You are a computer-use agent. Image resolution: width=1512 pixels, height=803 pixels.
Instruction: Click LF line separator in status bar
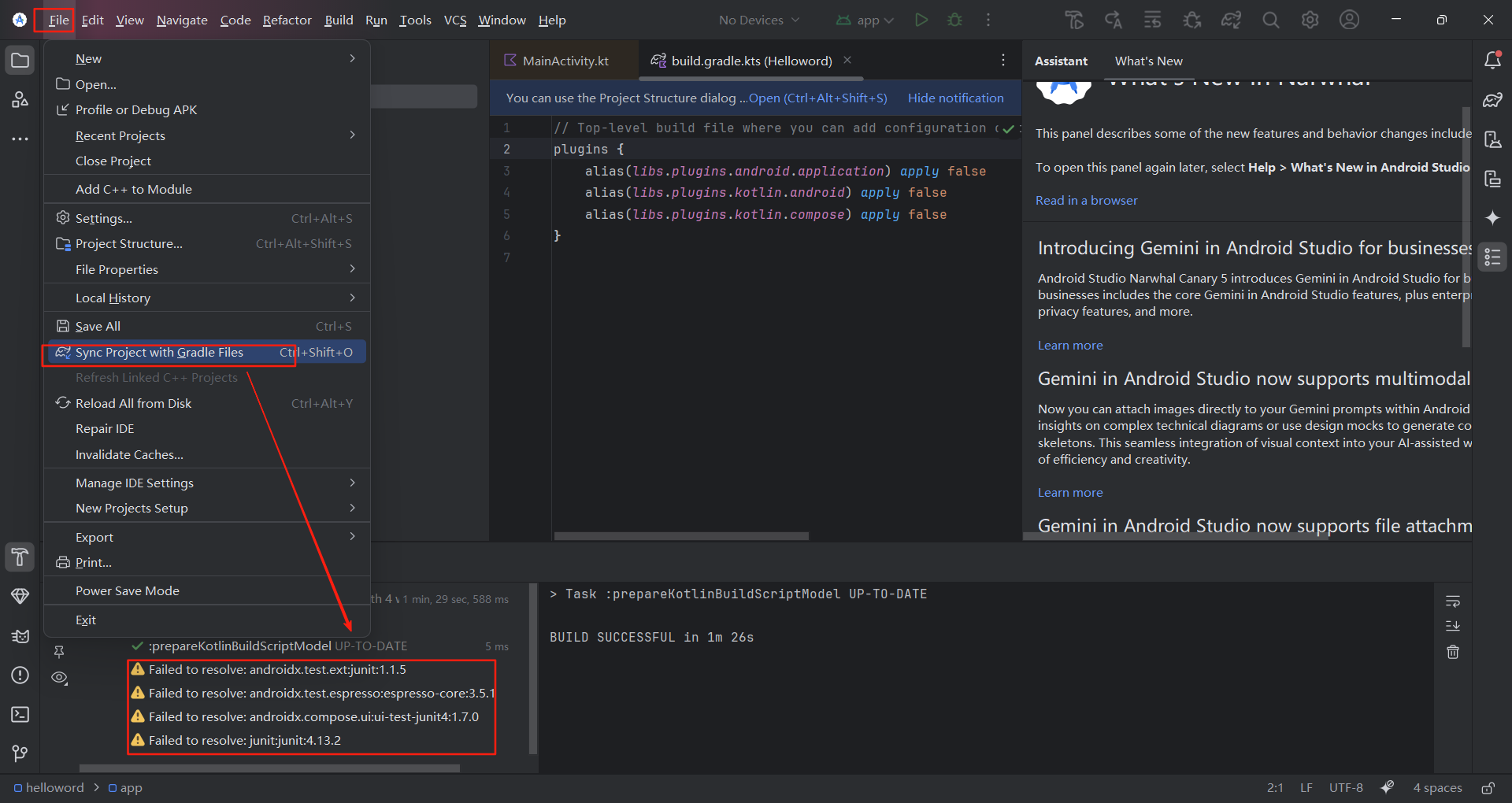[x=1306, y=788]
